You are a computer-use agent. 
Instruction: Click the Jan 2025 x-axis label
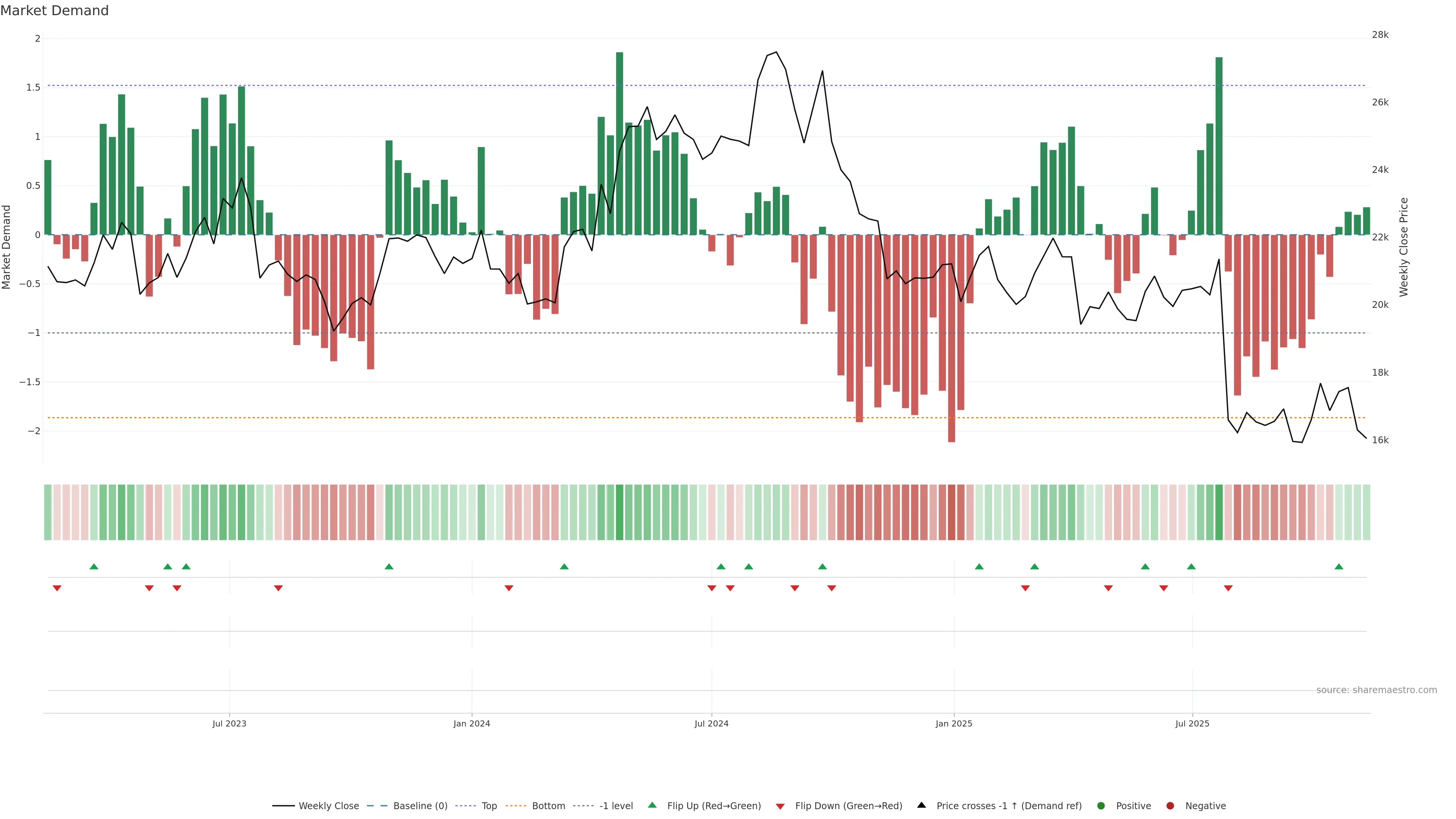click(954, 723)
